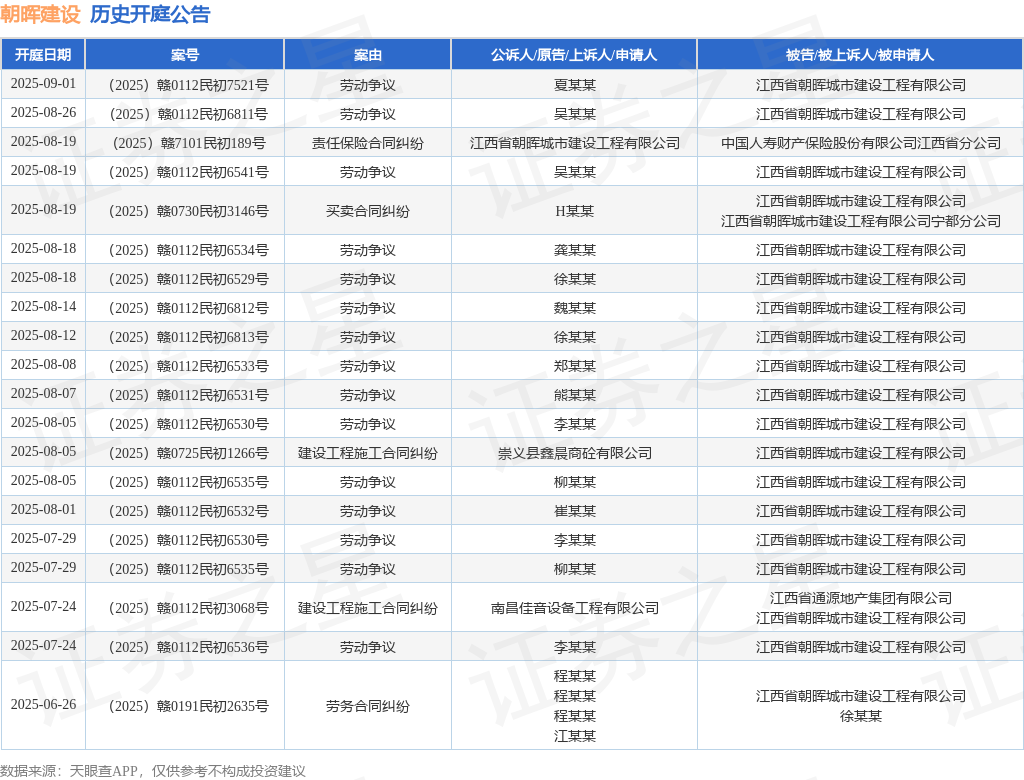
Task: Click the 朝晖建设 title text
Action: 40,14
